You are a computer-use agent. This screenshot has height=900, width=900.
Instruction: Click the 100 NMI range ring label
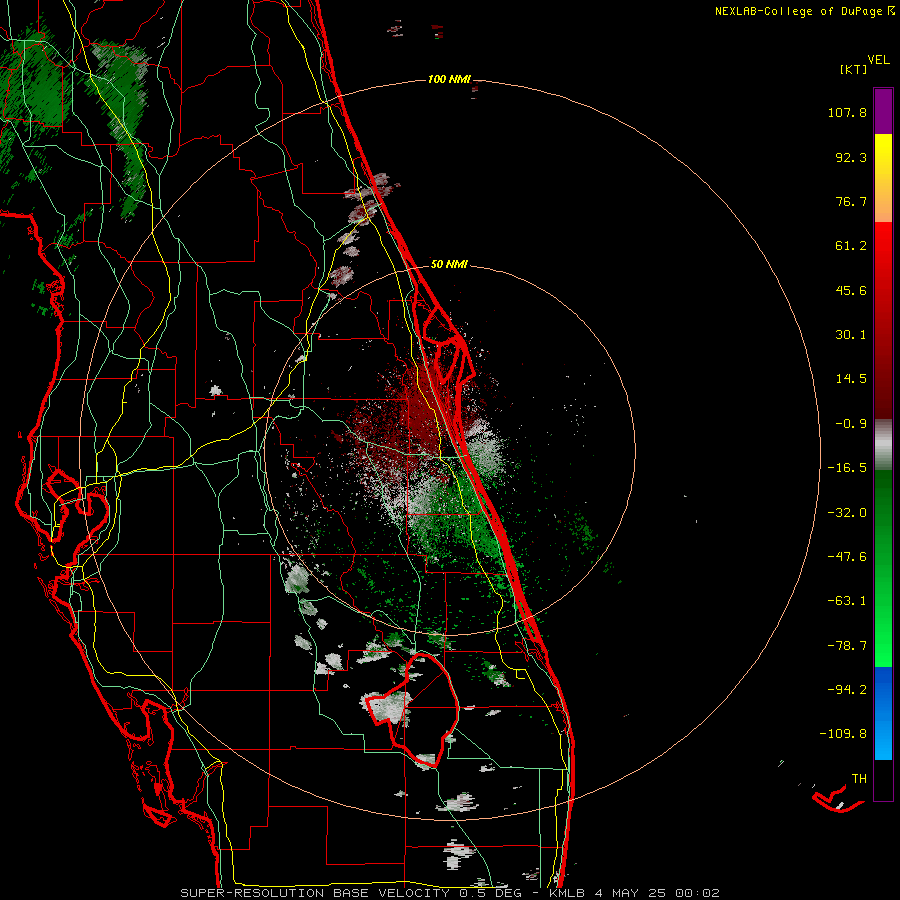click(449, 79)
